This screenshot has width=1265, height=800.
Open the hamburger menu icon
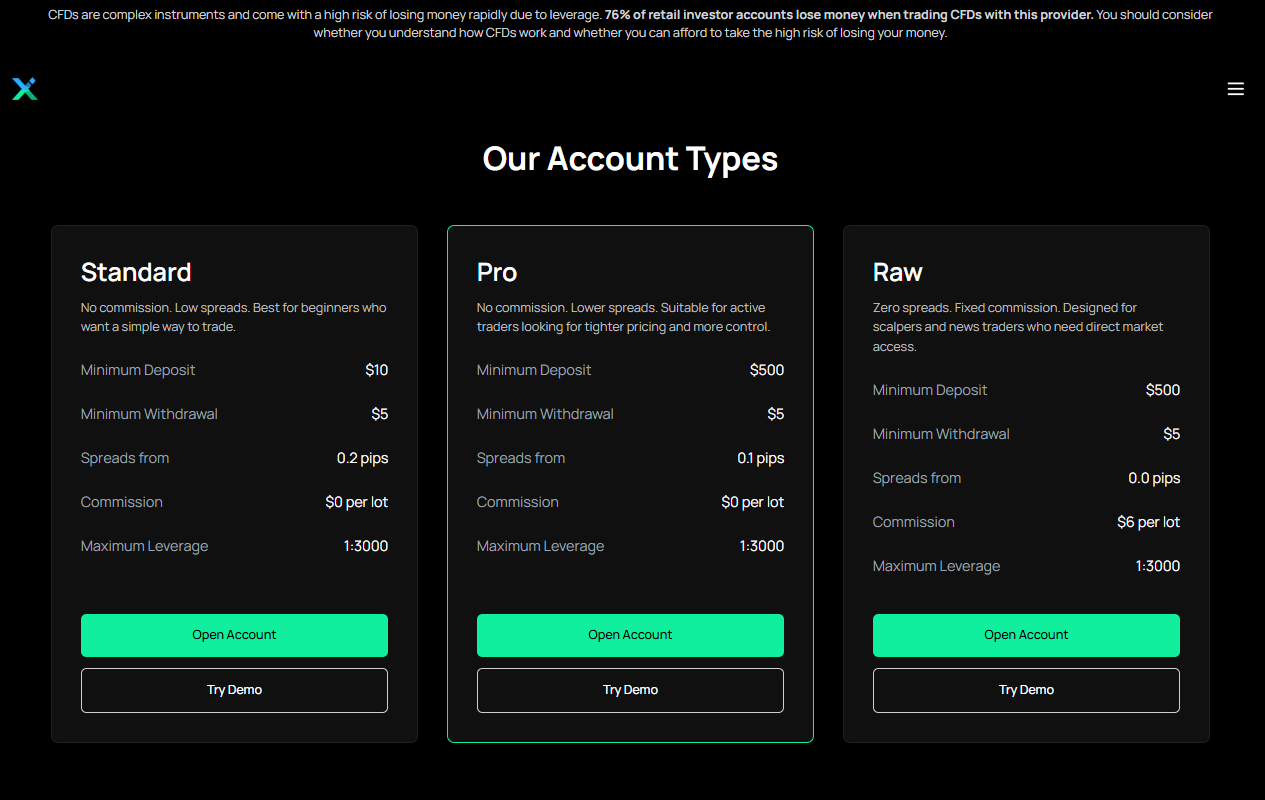point(1235,89)
